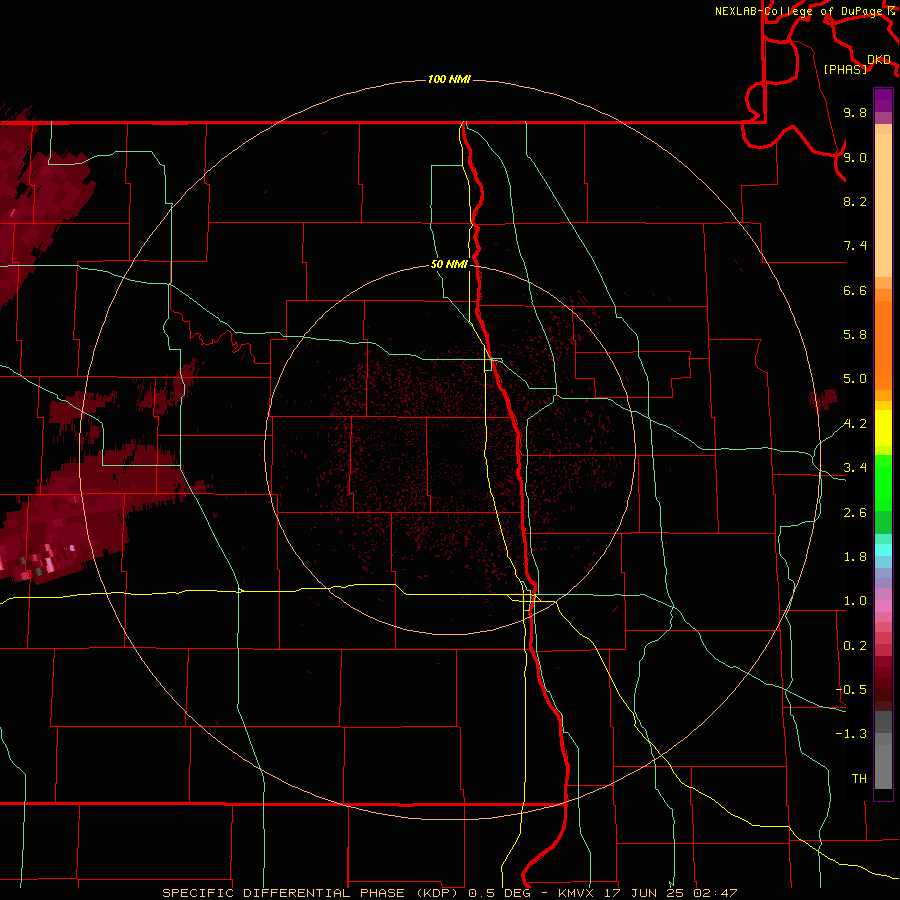Image resolution: width=900 pixels, height=900 pixels.
Task: Click the TH threshold label
Action: pos(859,779)
